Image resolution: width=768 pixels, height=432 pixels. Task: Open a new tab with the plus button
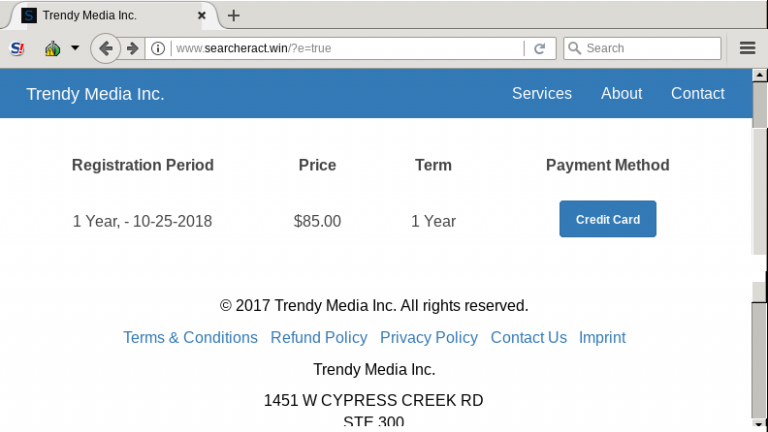coord(234,16)
